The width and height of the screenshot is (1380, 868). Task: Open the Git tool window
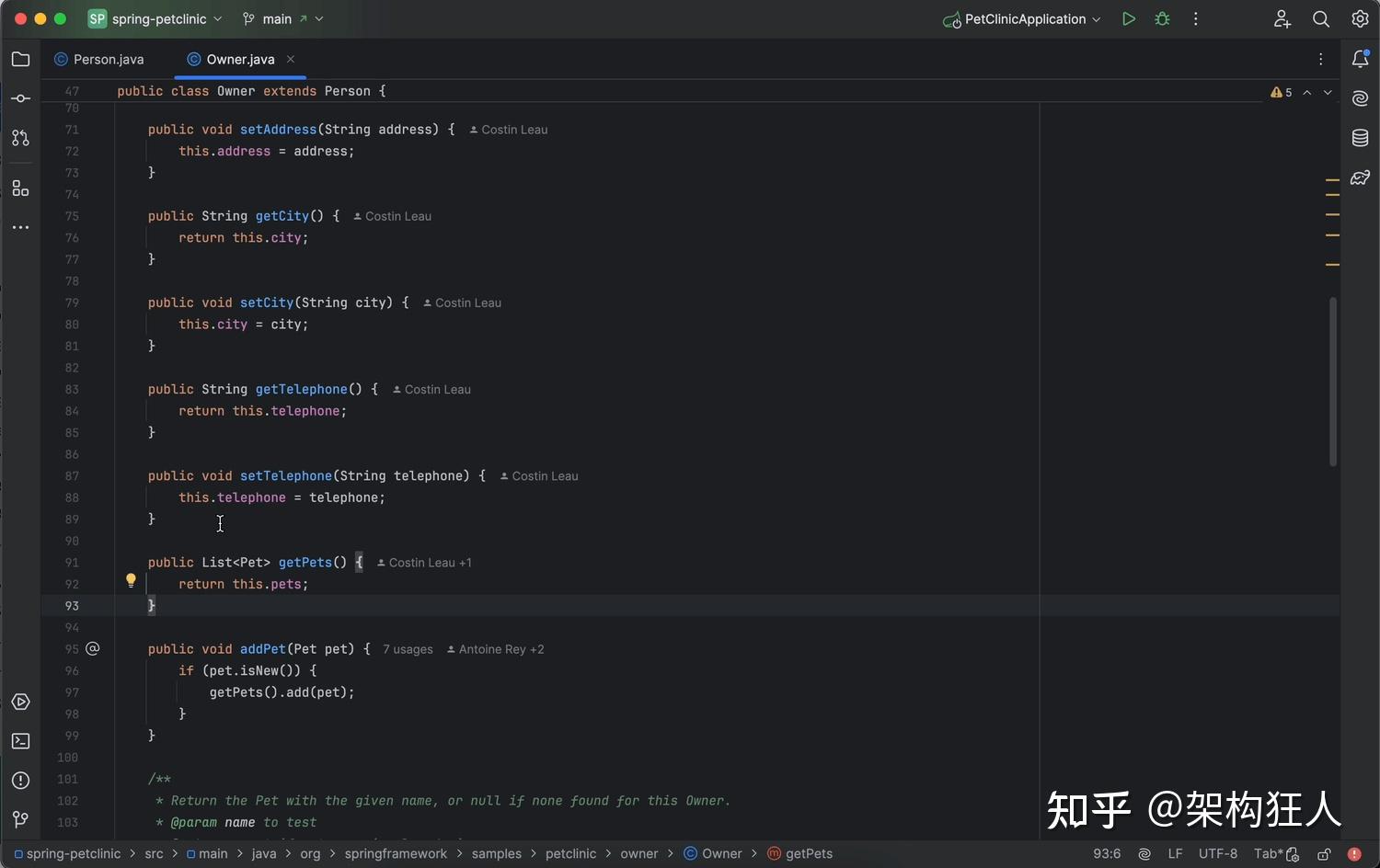tap(20, 819)
